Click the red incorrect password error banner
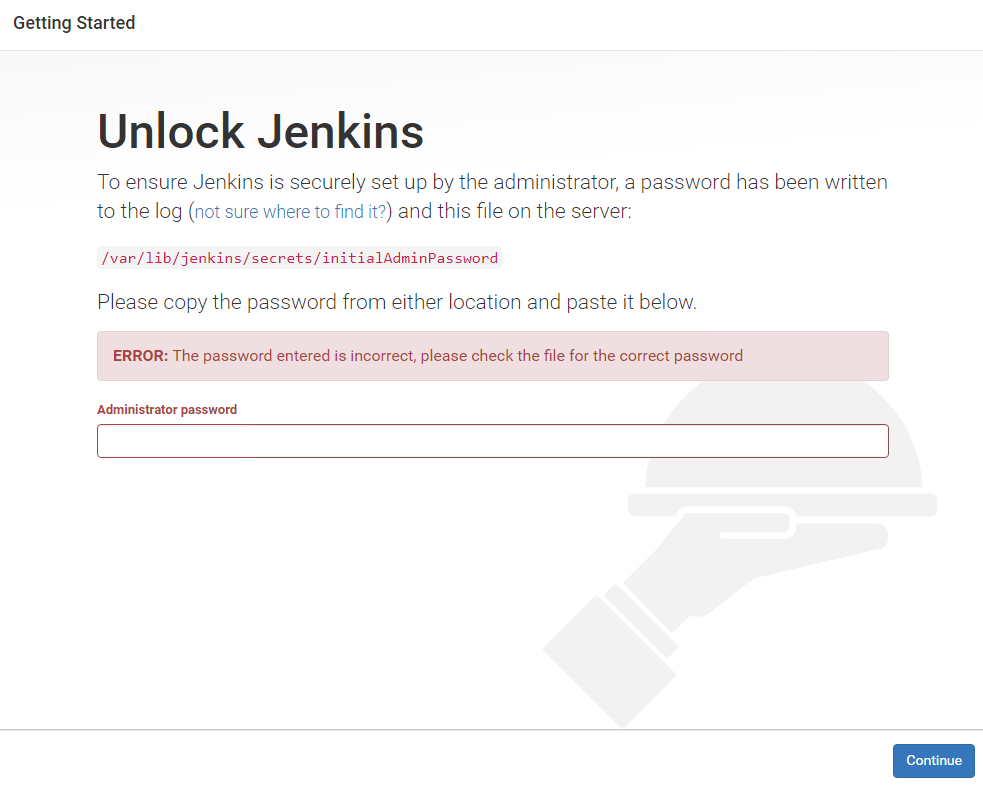The image size is (983, 791). click(x=493, y=356)
